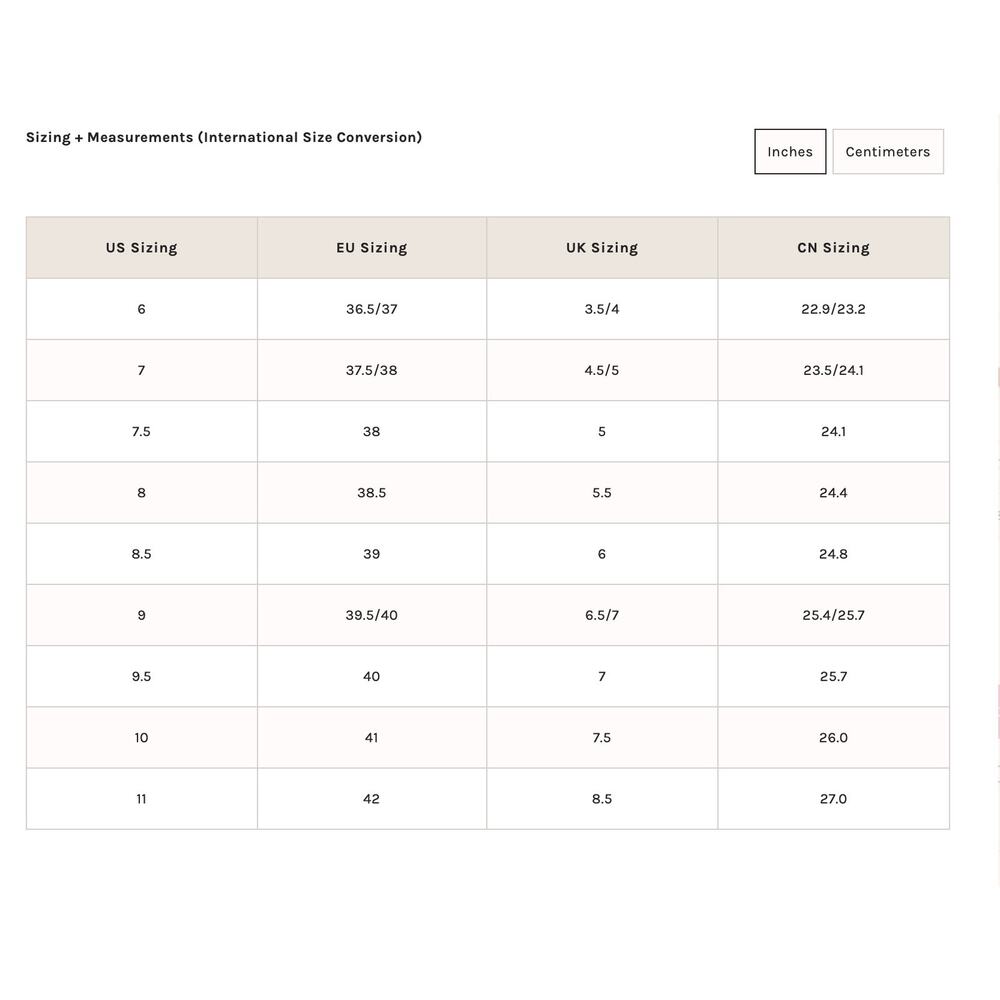Select the UK size 8.5 cell
This screenshot has height=1000, width=1000.
pos(602,799)
